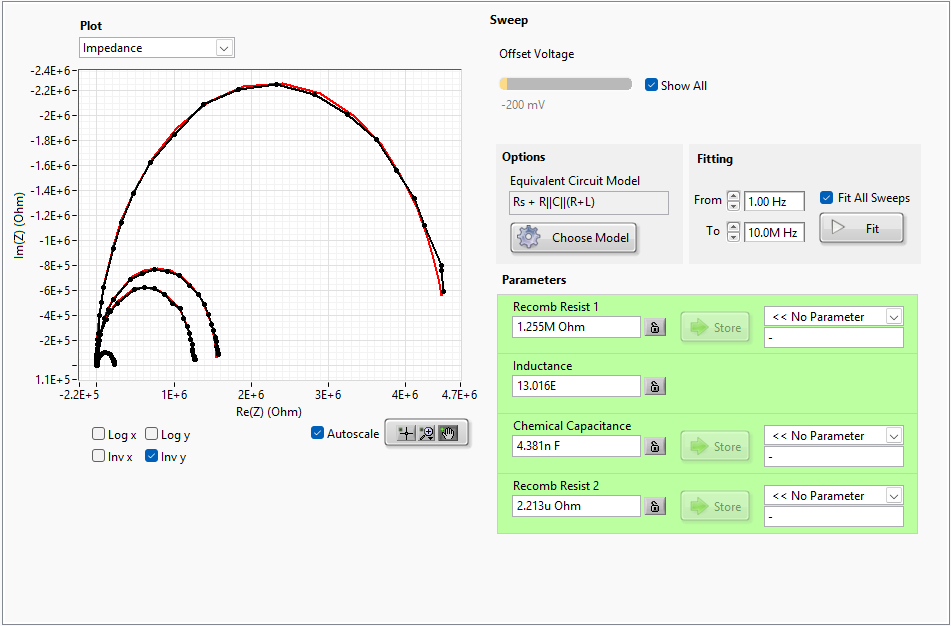
Task: Toggle lock icon beside Recomb Resist 1
Action: (655, 328)
